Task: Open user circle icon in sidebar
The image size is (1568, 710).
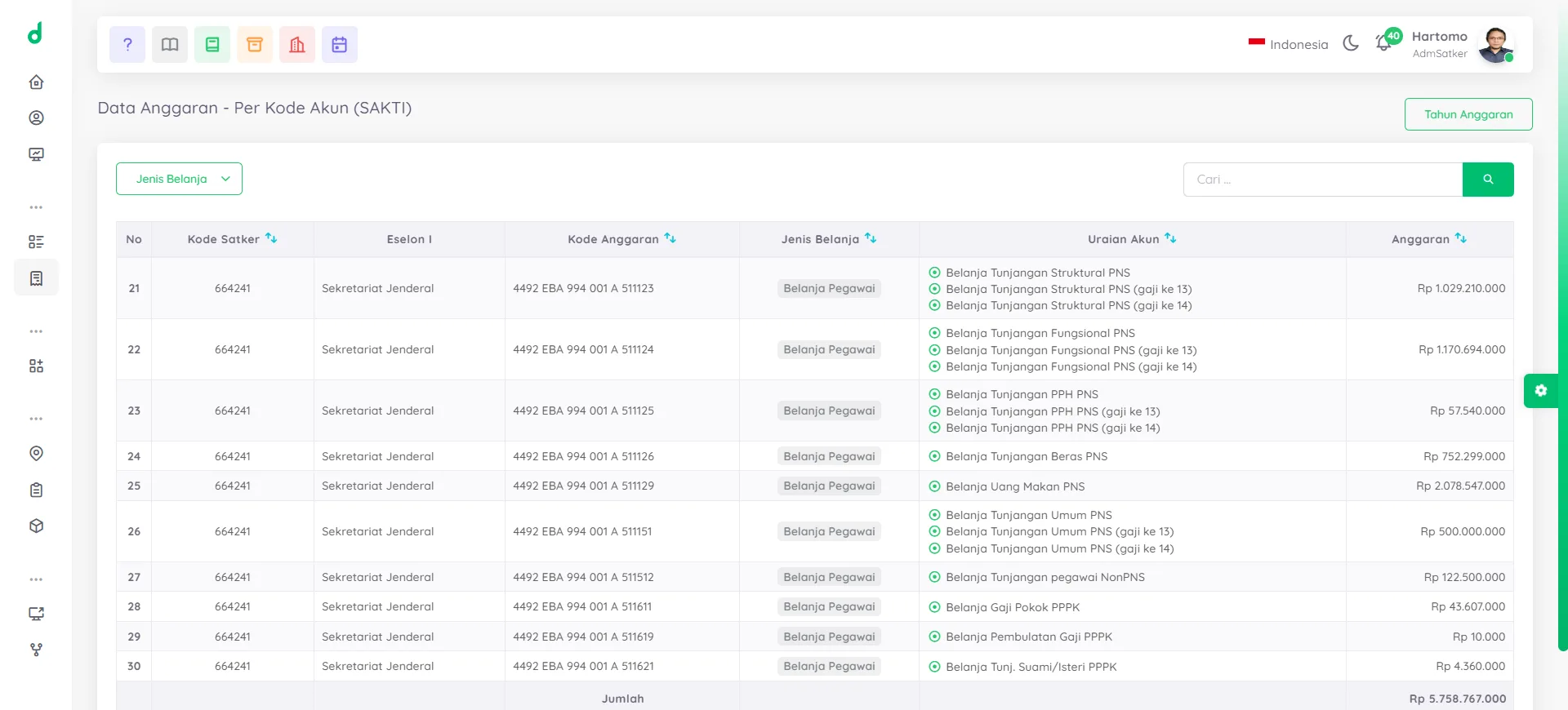Action: click(x=36, y=118)
